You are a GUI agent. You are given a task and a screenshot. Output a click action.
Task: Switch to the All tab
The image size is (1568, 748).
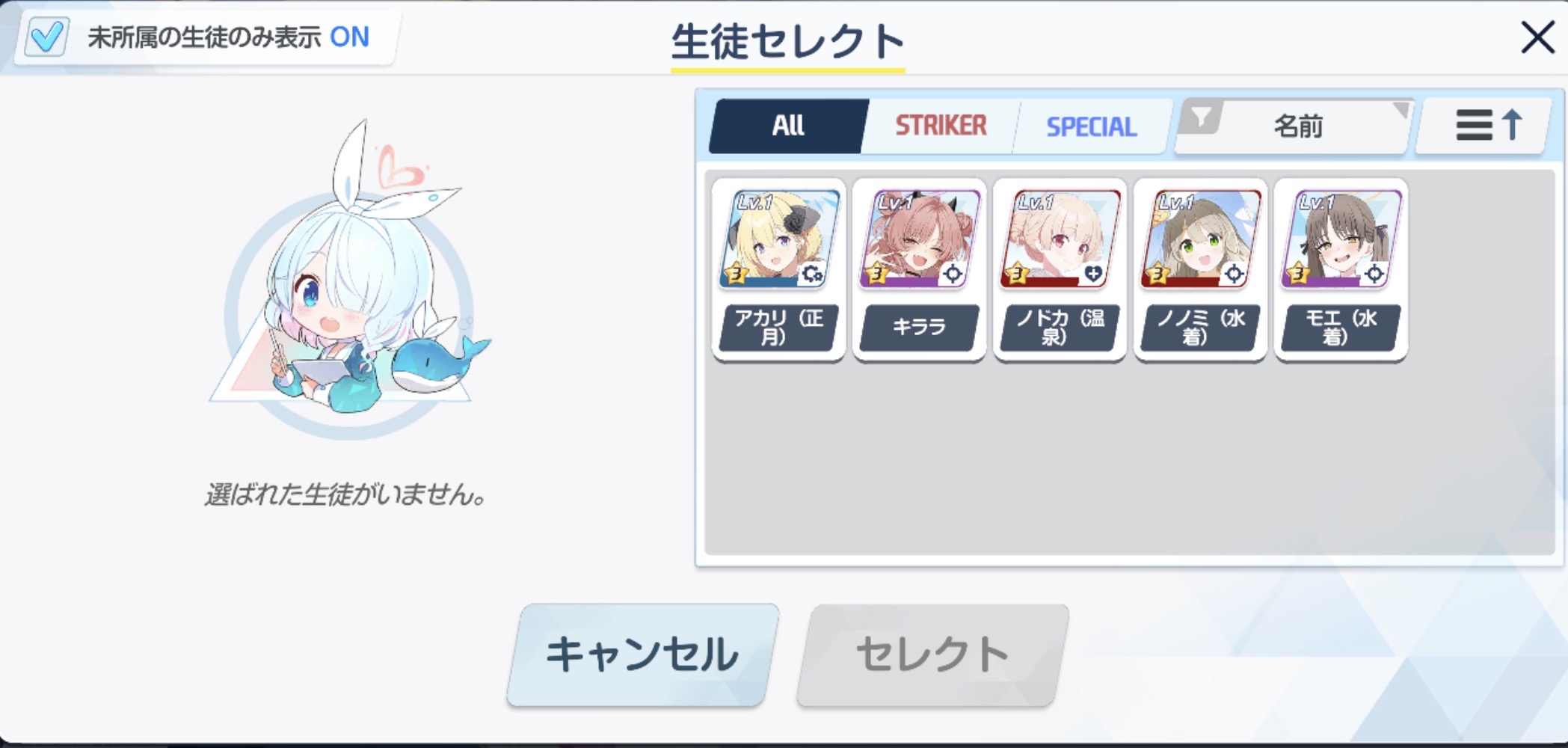click(x=788, y=126)
